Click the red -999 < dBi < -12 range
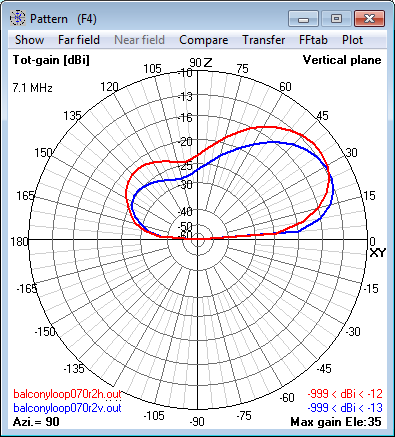This screenshot has width=395, height=437. coord(345,394)
